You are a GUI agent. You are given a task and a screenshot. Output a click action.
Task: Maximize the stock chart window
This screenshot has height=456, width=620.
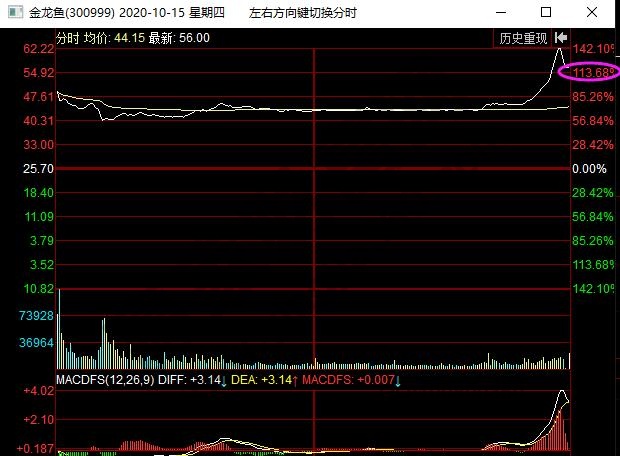point(545,12)
